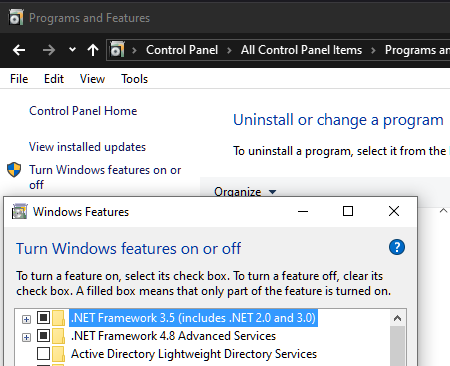This screenshot has height=366, width=450.
Task: Toggle .NET Framework 4.8 Advanced Services checkbox
Action: tap(43, 336)
